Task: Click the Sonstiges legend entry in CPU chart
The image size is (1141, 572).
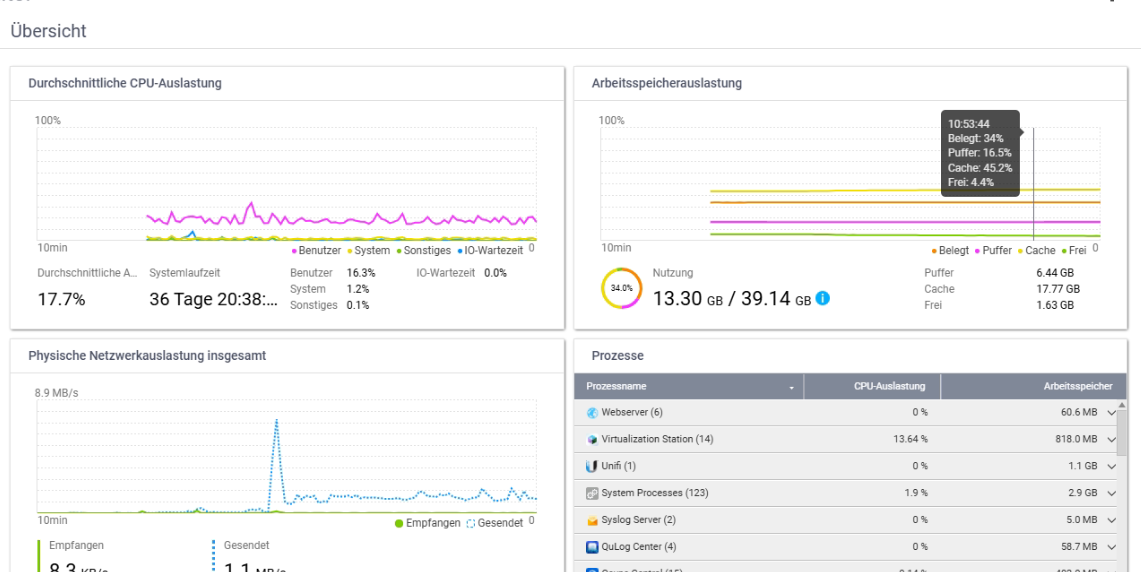Action: pyautogui.click(x=424, y=250)
